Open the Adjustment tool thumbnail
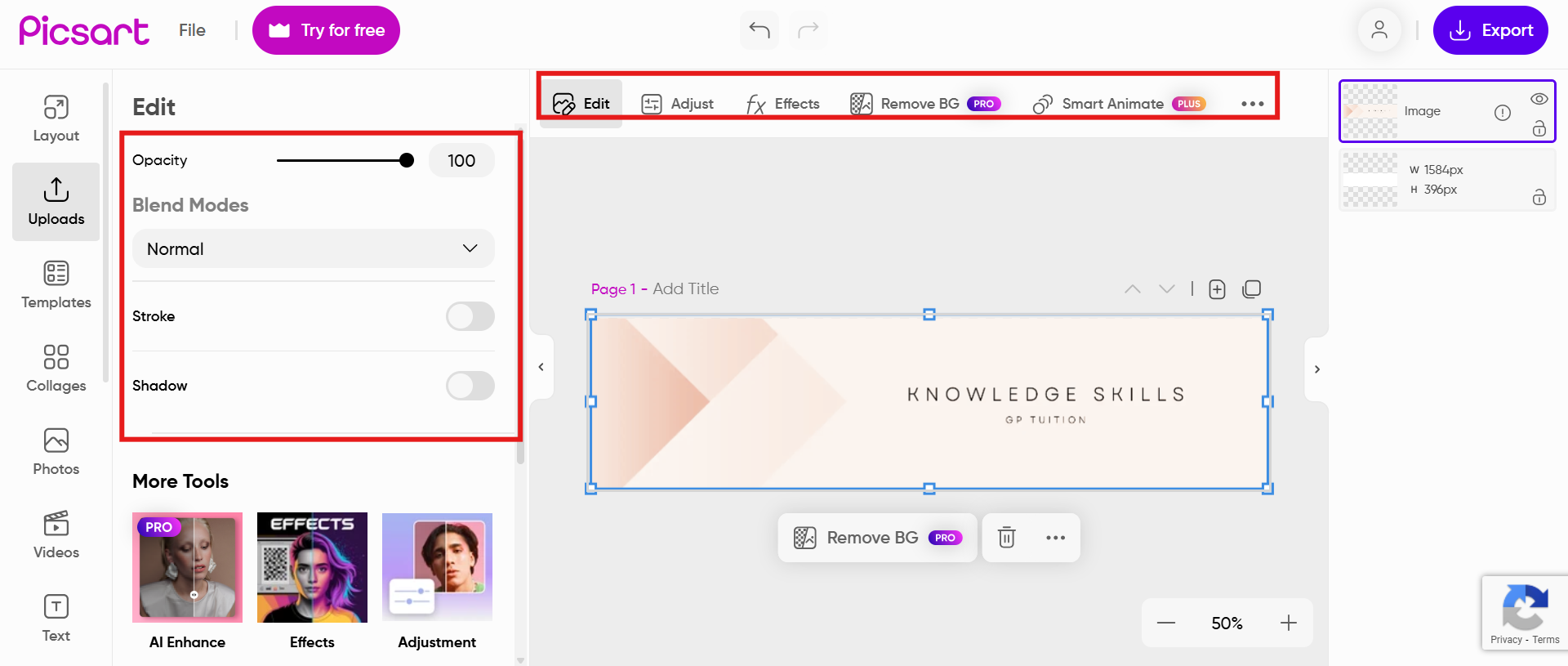 (x=437, y=567)
